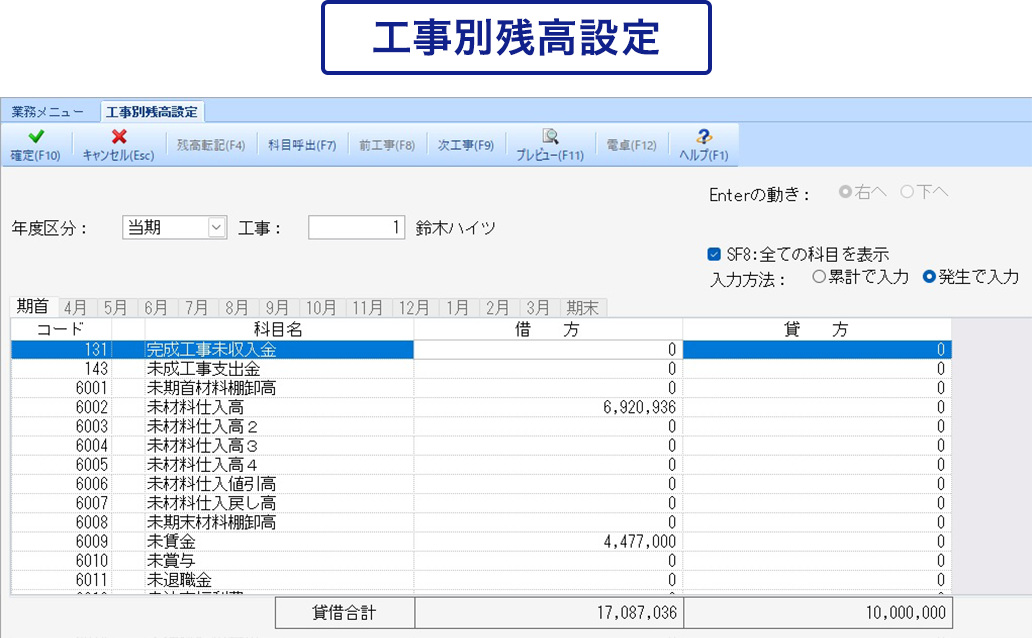
Task: Select 累計で入力 radio button
Action: click(x=820, y=277)
